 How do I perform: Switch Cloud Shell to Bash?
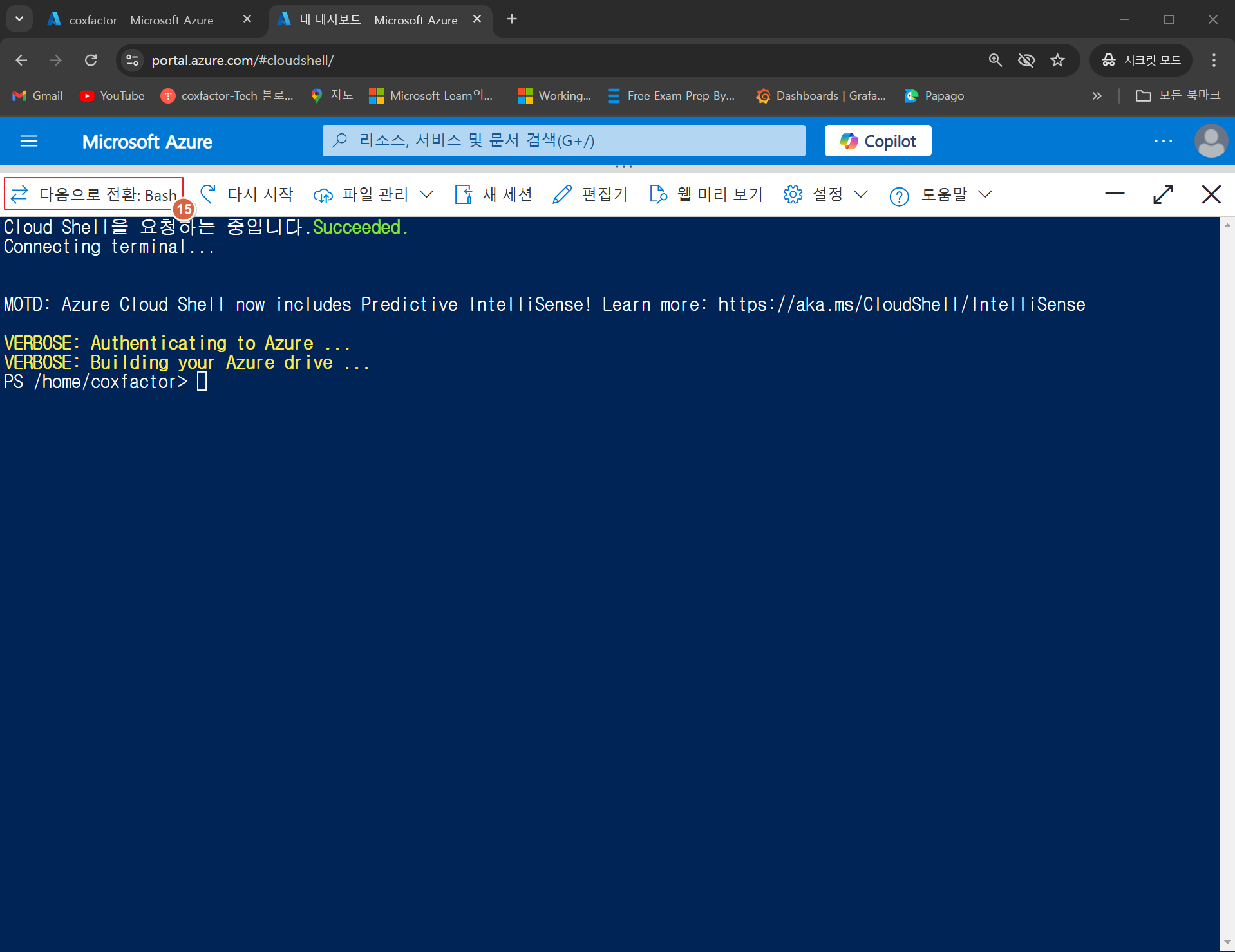click(94, 194)
